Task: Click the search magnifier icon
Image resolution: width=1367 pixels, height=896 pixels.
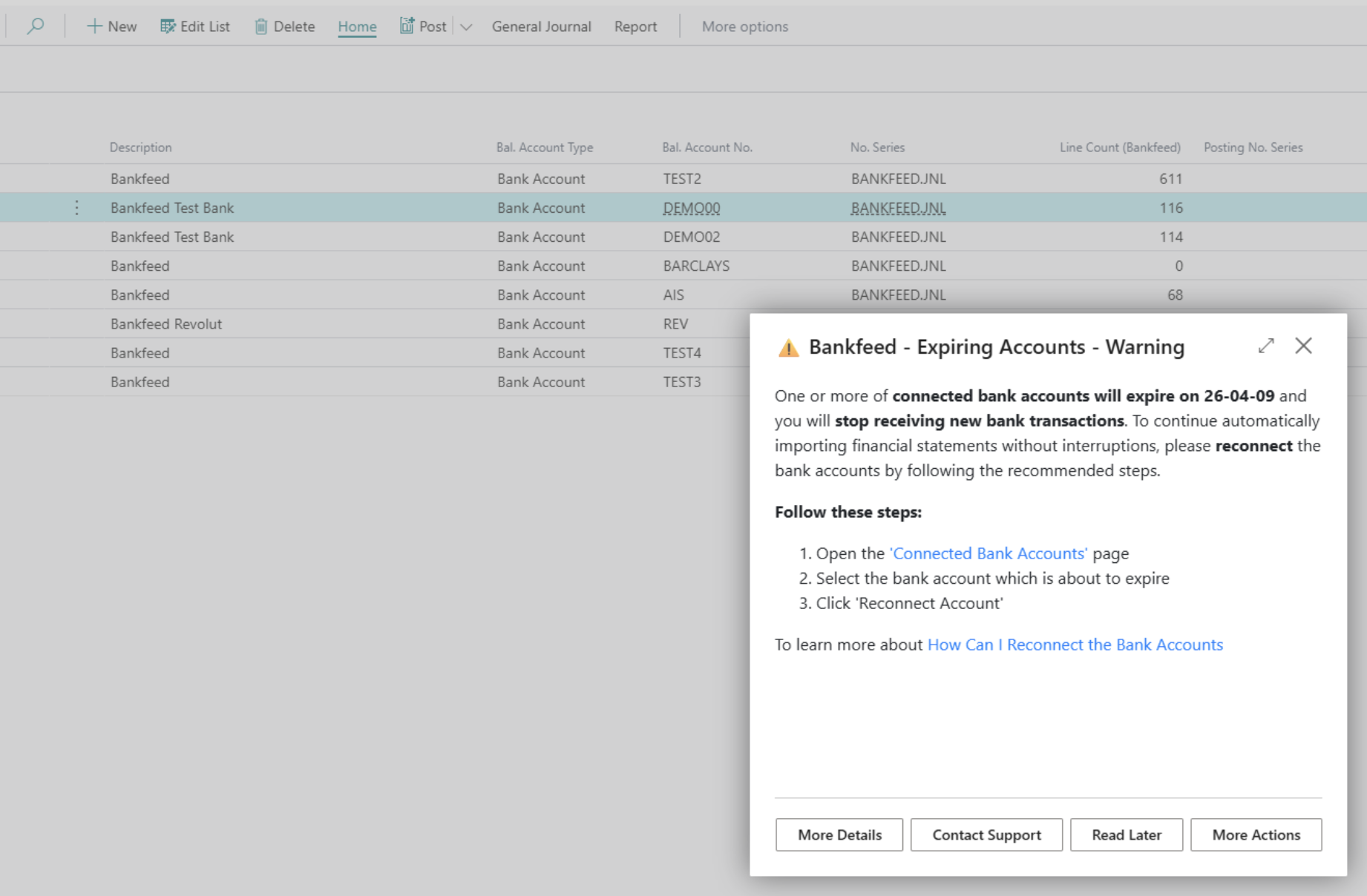Action: coord(35,27)
